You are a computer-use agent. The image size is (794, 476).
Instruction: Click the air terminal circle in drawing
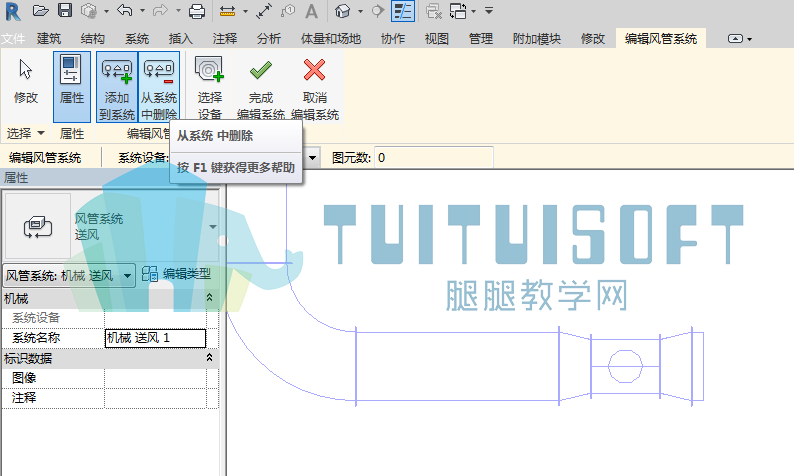coord(625,366)
